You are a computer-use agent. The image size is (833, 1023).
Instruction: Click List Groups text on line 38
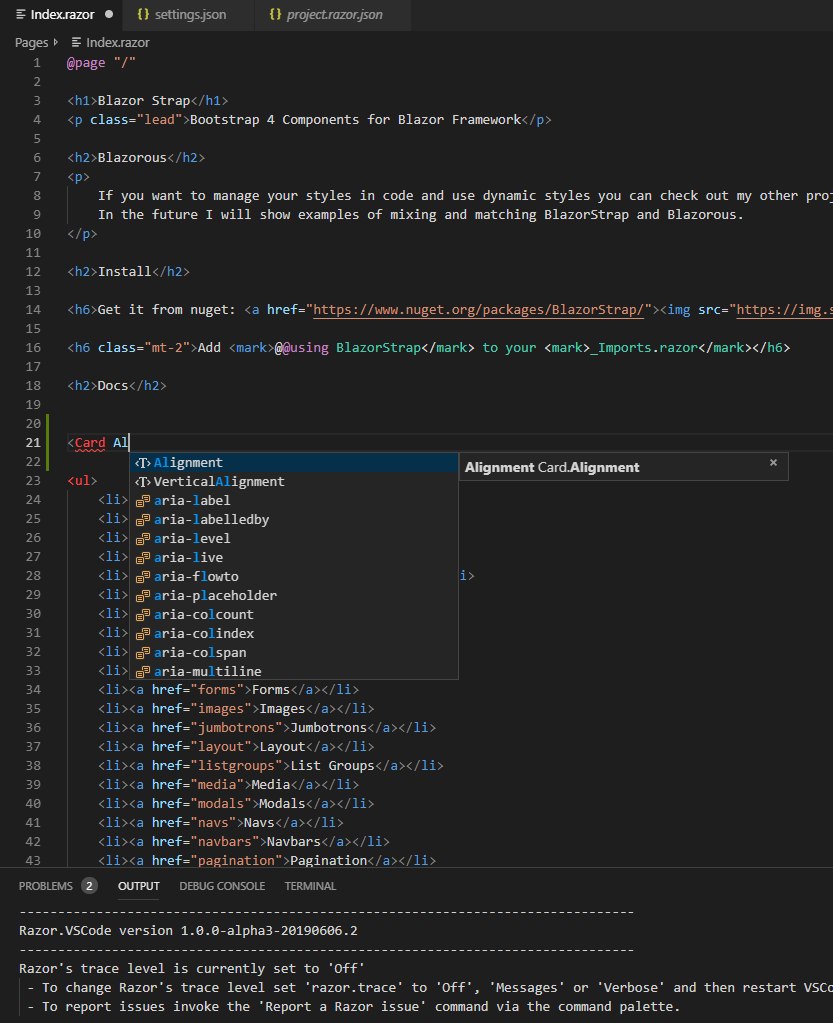pyautogui.click(x=333, y=765)
